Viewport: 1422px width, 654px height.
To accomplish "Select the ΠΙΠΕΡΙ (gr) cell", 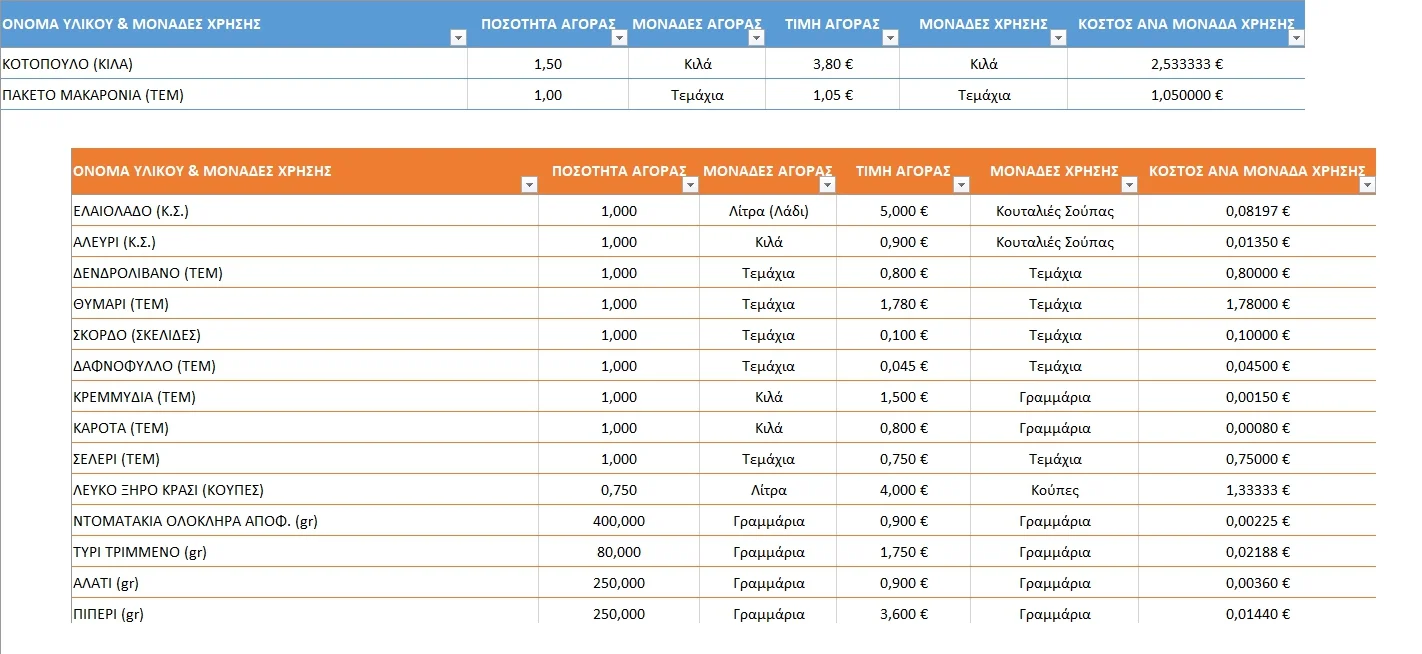I will tap(305, 612).
